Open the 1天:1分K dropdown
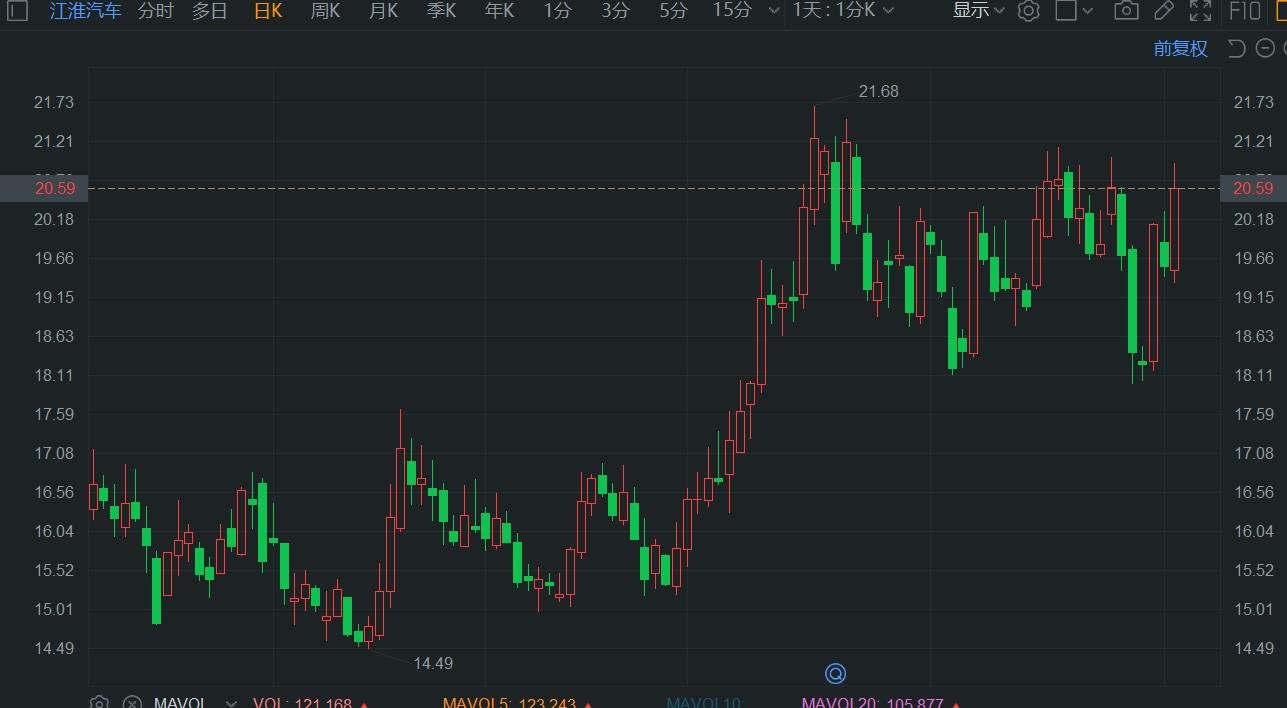The image size is (1287, 708). coord(843,11)
